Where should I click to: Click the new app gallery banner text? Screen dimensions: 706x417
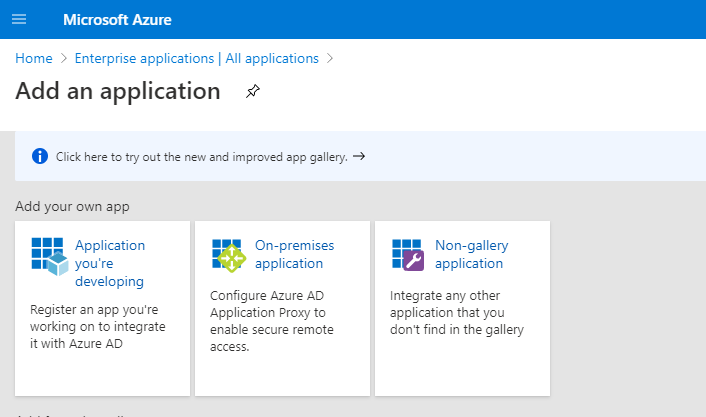[x=202, y=156]
